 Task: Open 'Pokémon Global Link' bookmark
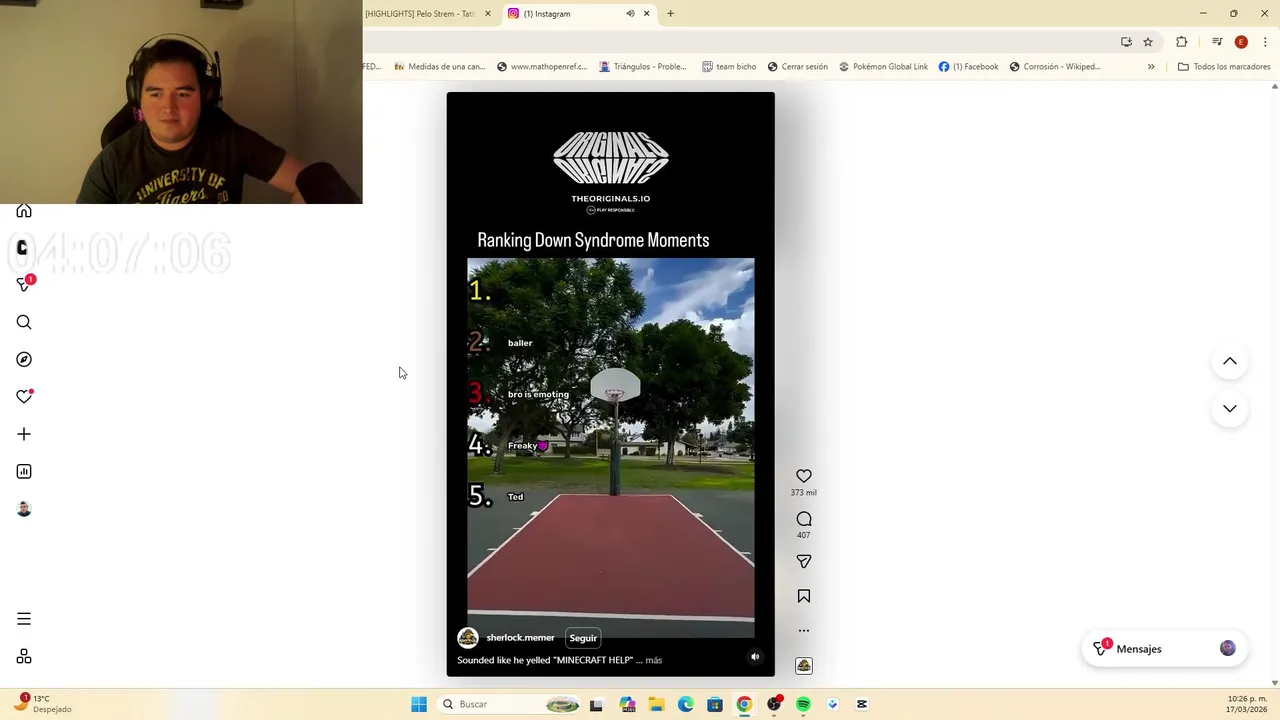pos(883,67)
